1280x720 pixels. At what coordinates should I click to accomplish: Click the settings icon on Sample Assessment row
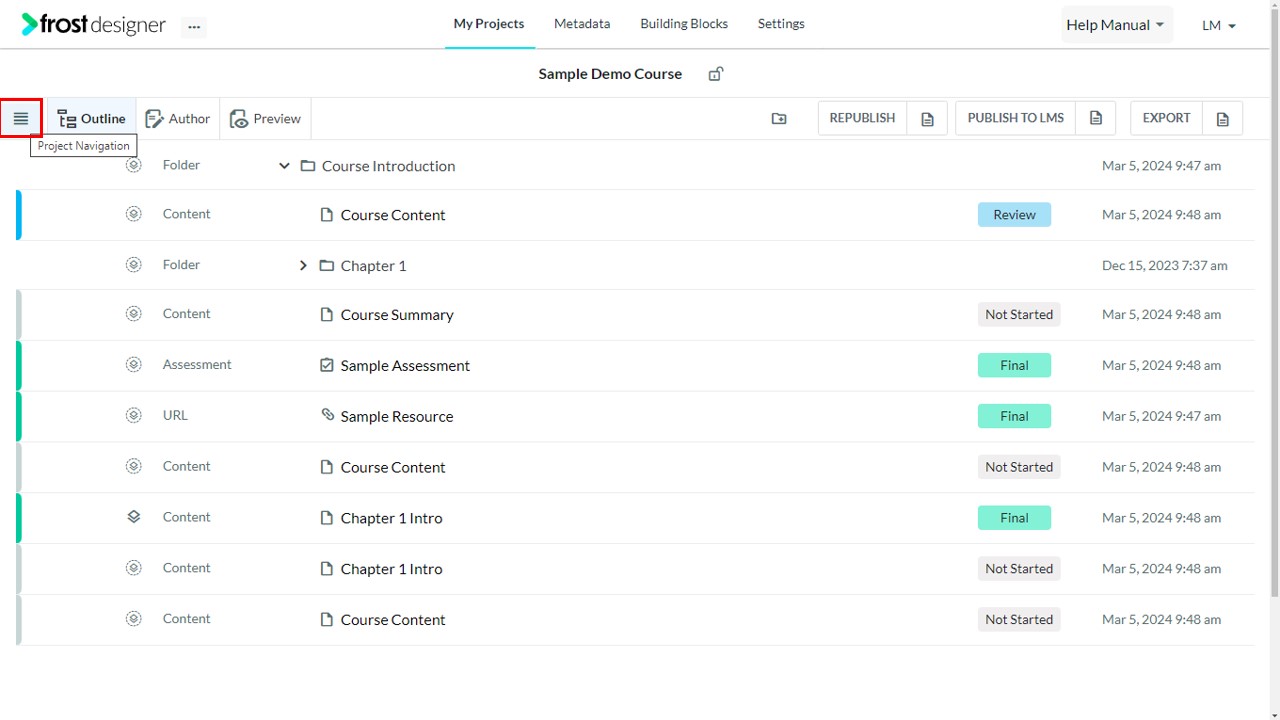pyautogui.click(x=134, y=365)
